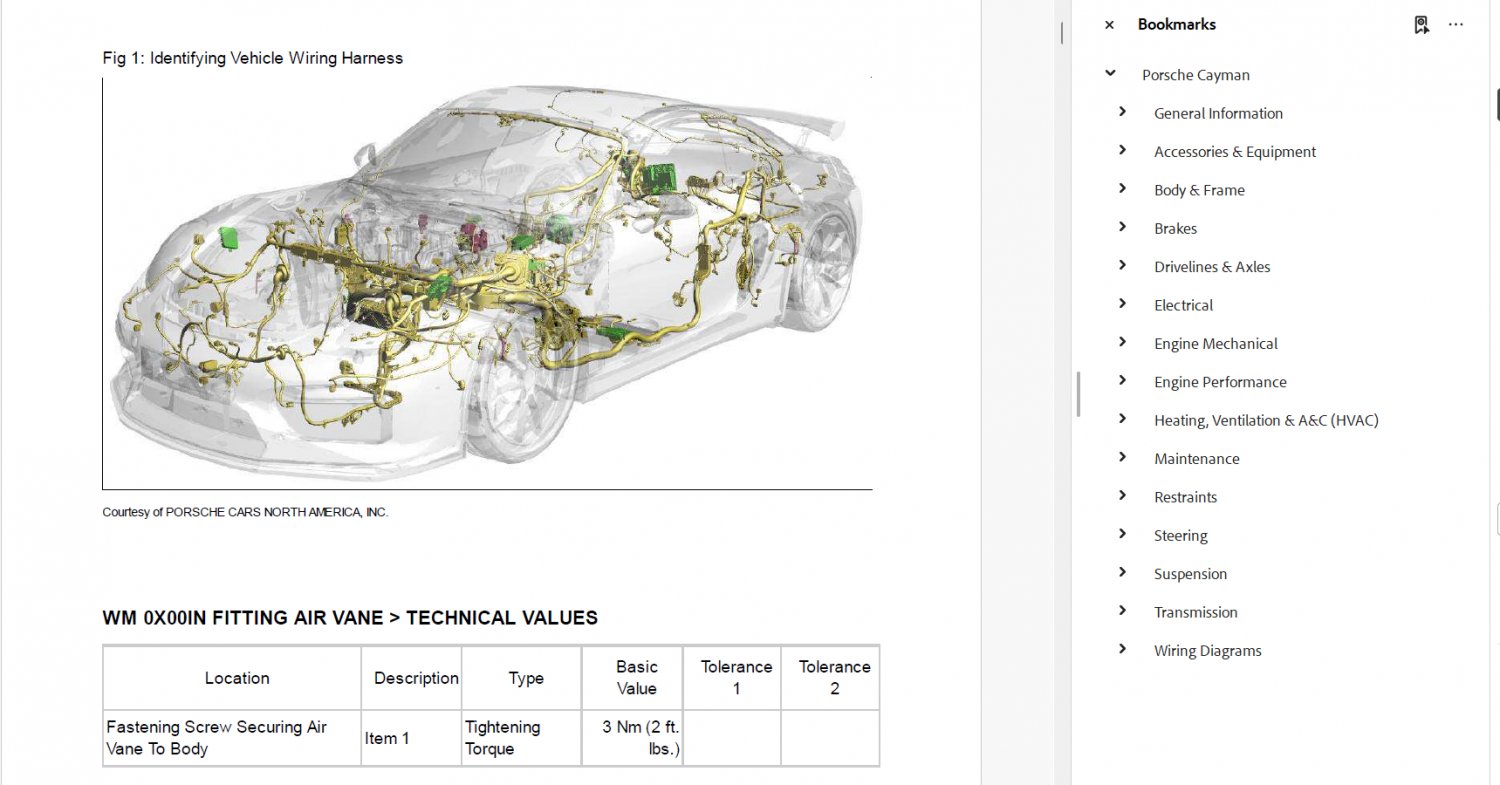Expand Transmission bookmark chevron

(x=1123, y=611)
